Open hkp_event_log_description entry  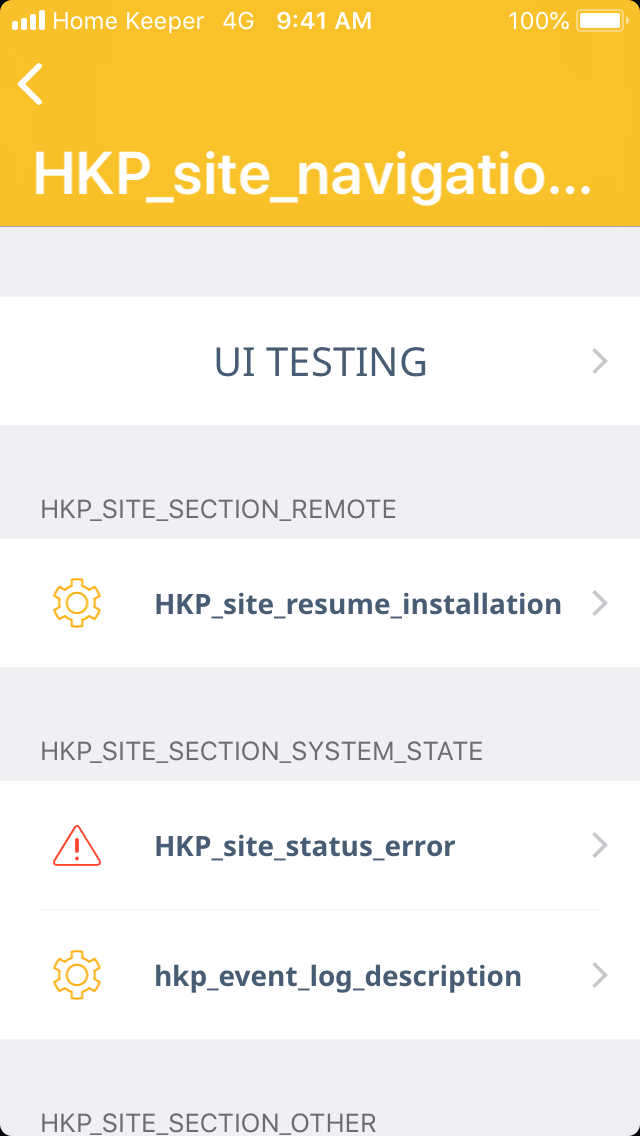click(x=338, y=976)
